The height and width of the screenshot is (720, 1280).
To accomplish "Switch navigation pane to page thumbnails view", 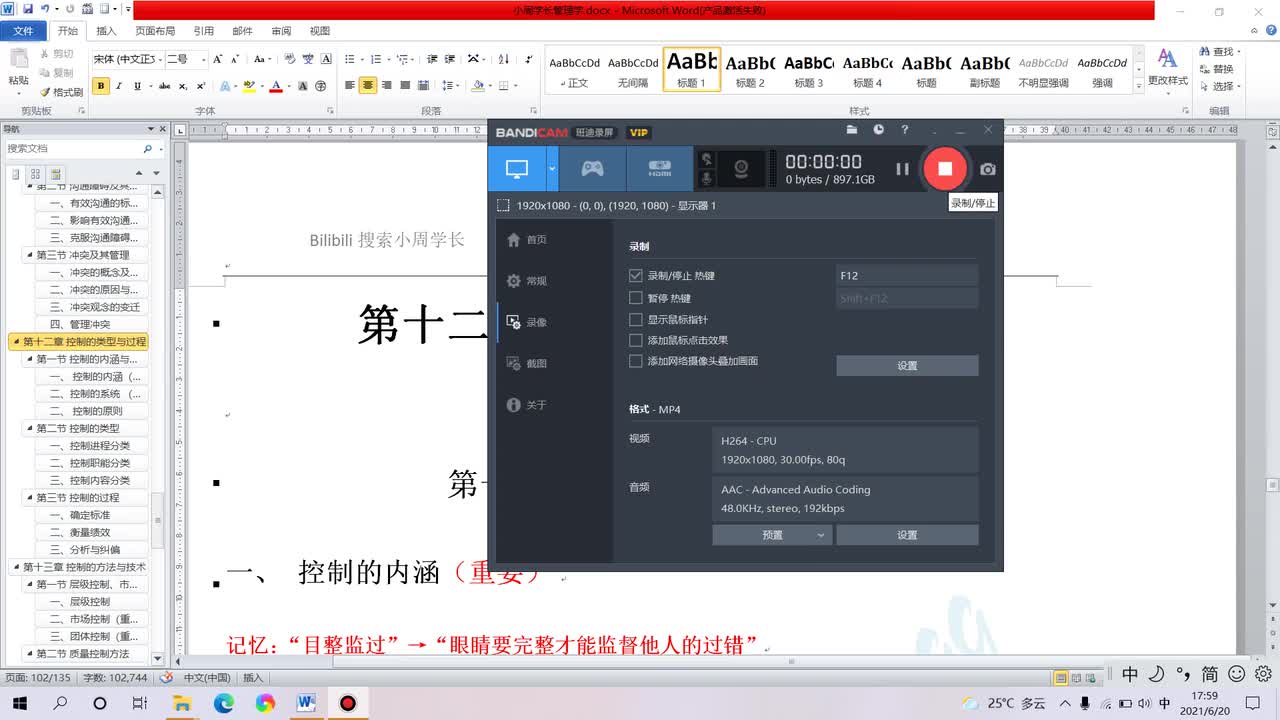I will pos(35,173).
